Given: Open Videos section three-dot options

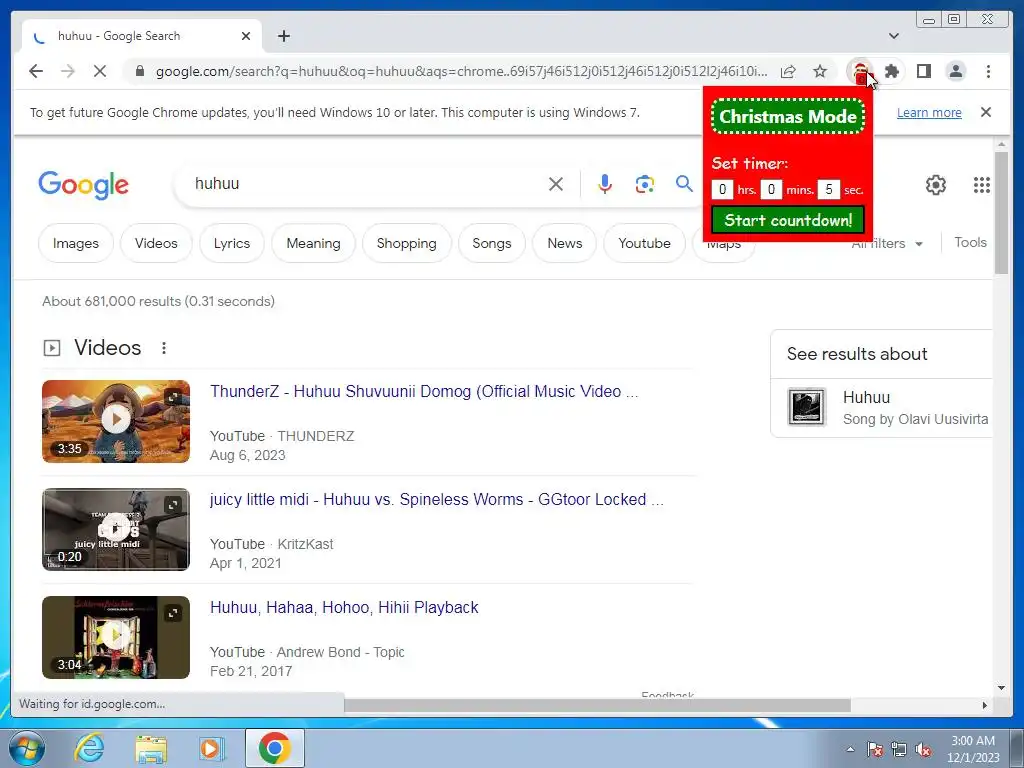Looking at the screenshot, I should coord(164,348).
